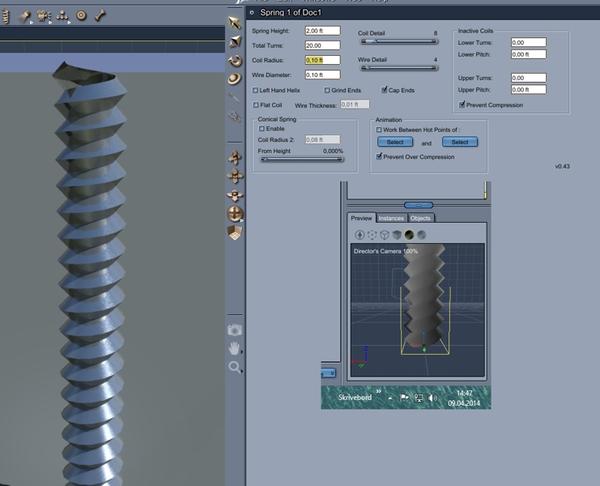Click the Spring Height input field

coord(323,31)
